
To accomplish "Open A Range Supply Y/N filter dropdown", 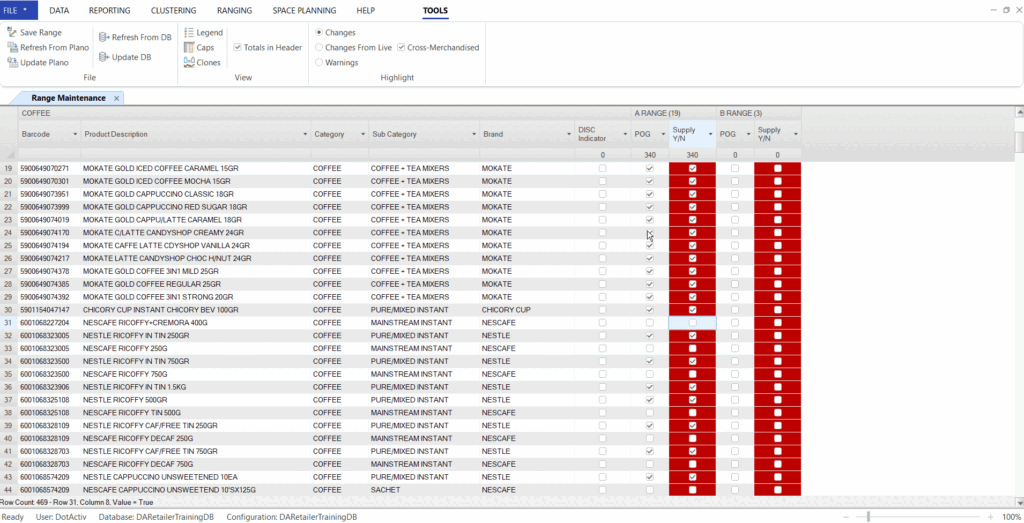I will [710, 135].
